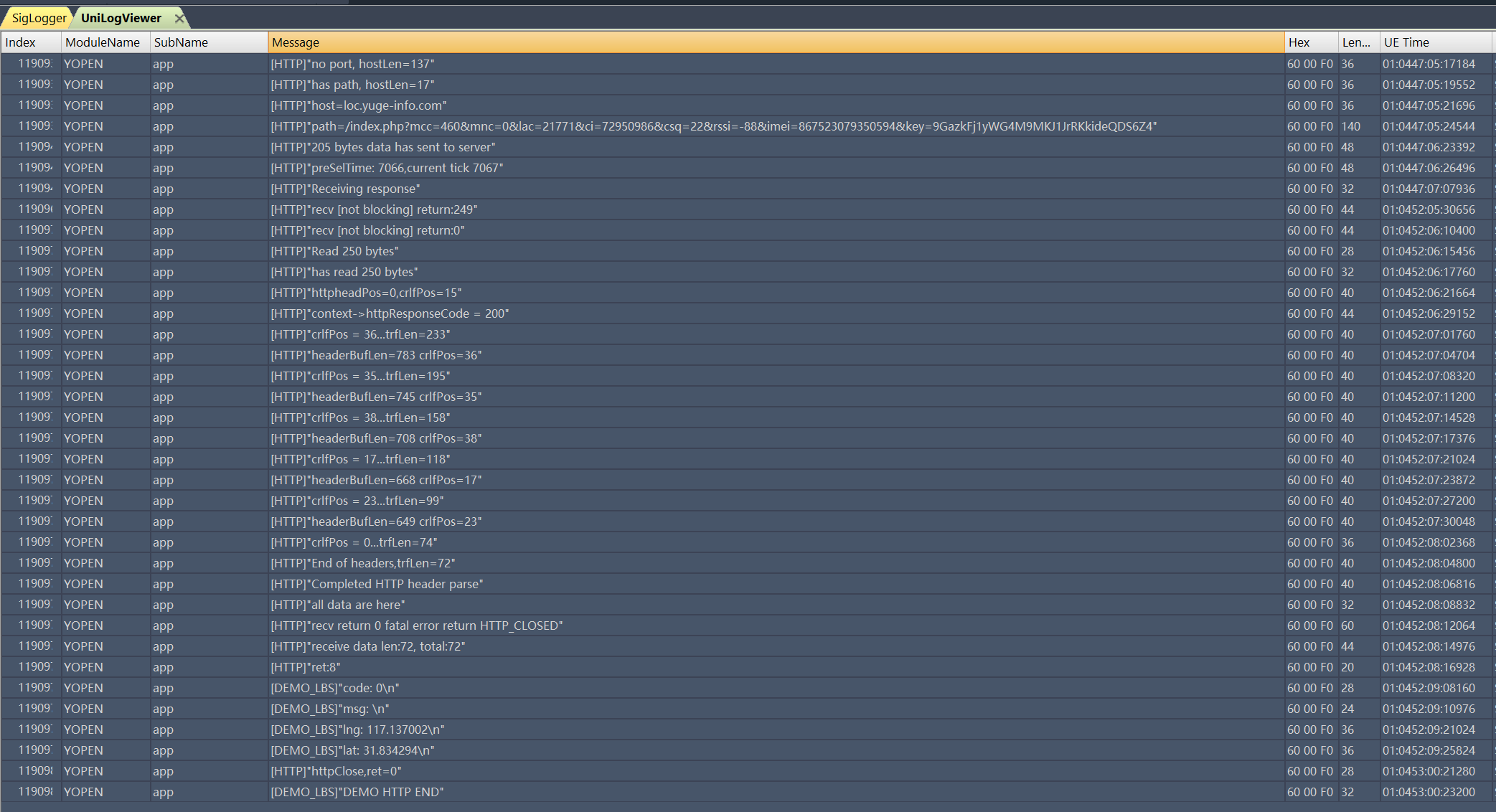
Task: Switch to the SigLogger tab
Action: 38,18
